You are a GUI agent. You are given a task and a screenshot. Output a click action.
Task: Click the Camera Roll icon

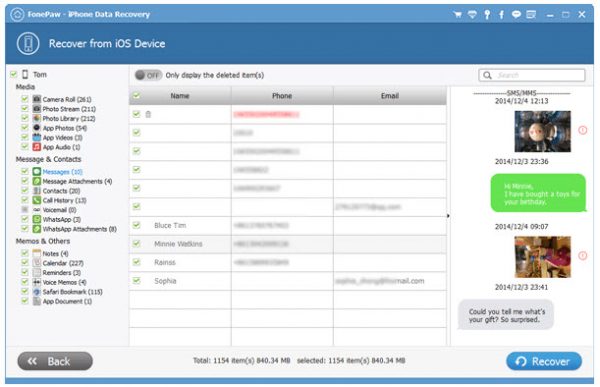37,99
